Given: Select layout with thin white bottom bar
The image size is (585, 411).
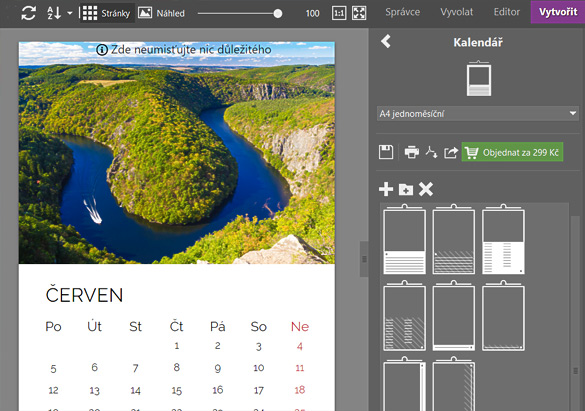Looking at the screenshot, I should [454, 316].
